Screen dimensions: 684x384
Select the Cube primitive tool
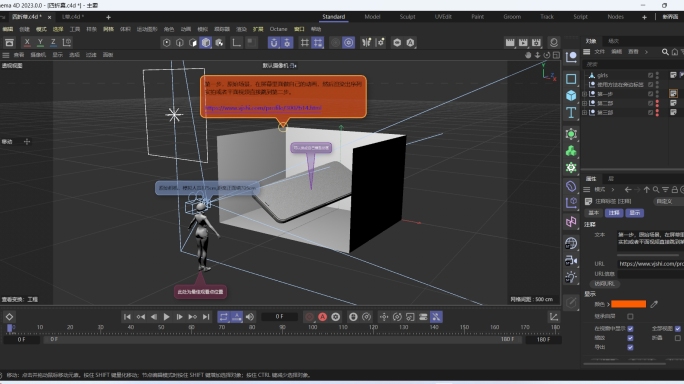[x=571, y=95]
